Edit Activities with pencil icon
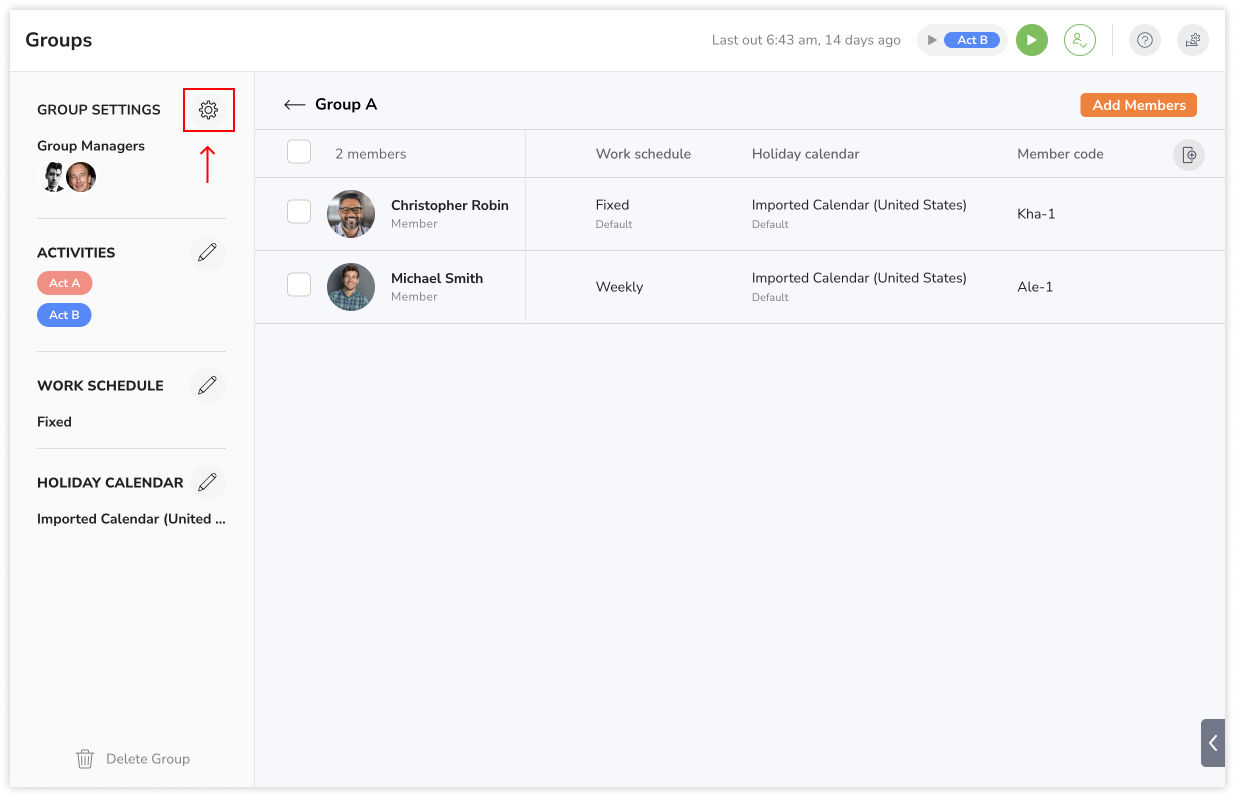 pos(207,253)
